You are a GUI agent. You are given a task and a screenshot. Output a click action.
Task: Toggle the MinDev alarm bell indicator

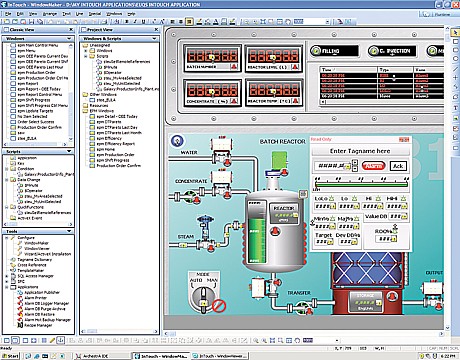(x=332, y=219)
